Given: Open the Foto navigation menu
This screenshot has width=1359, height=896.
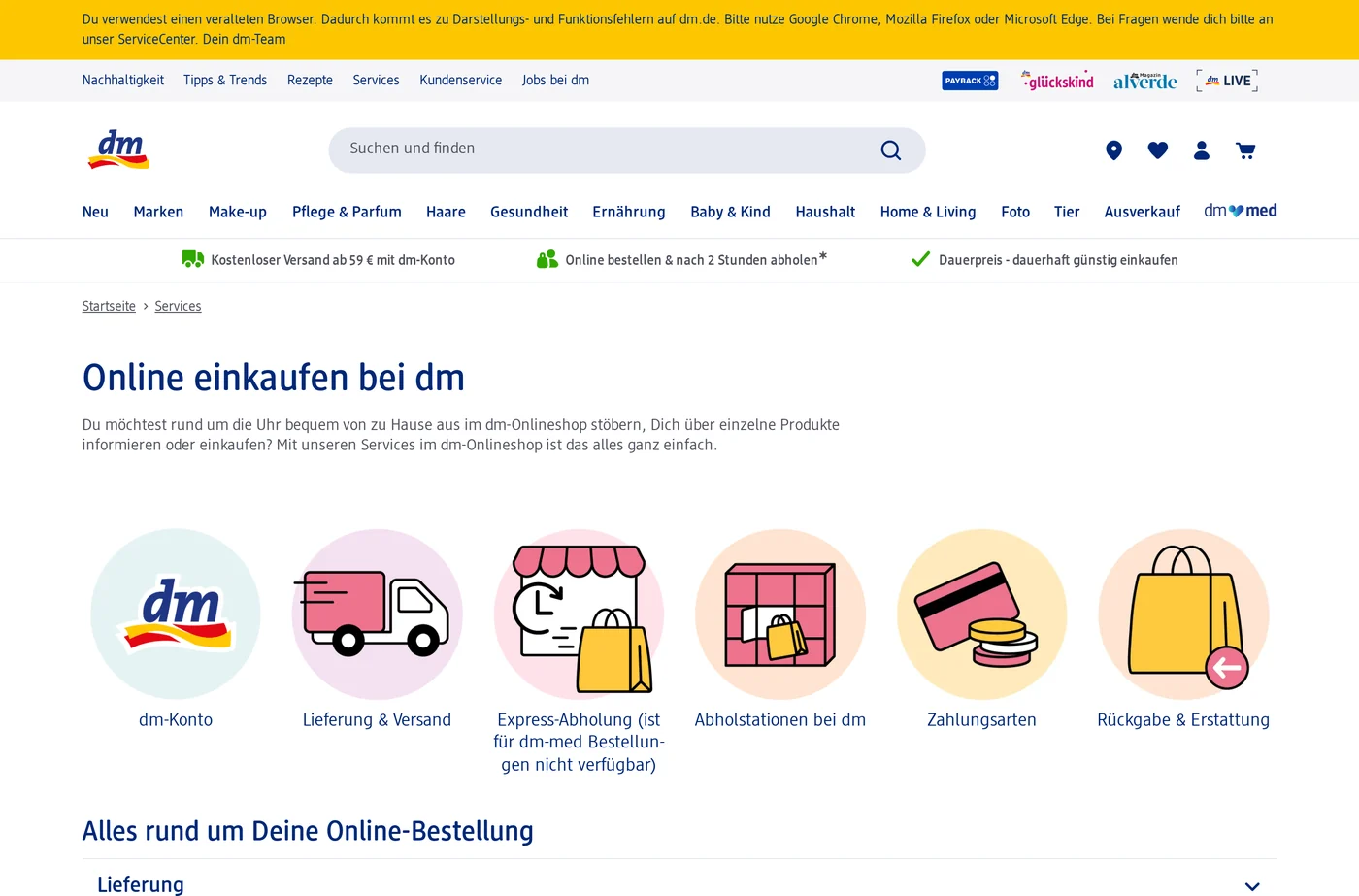Looking at the screenshot, I should pyautogui.click(x=1015, y=212).
